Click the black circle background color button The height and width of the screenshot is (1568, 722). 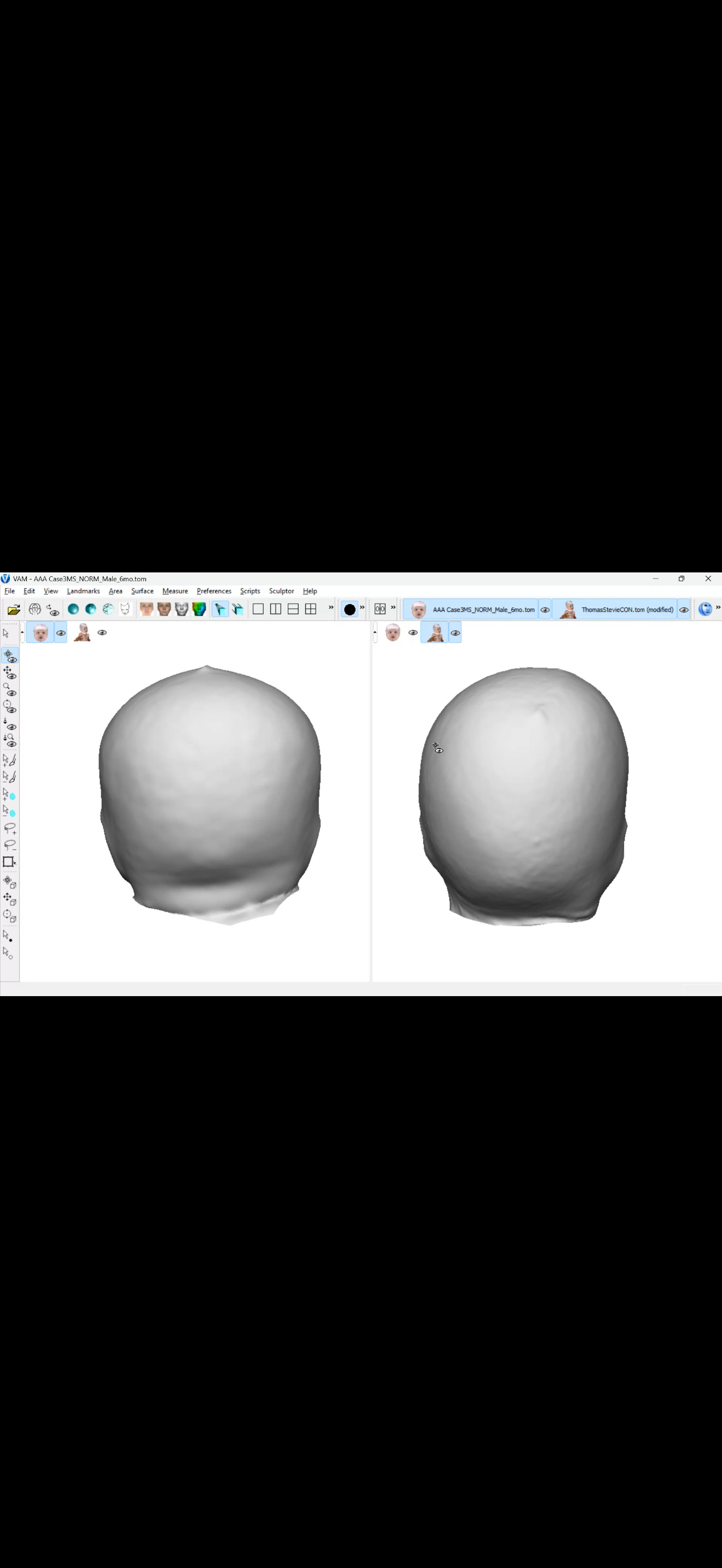(x=350, y=609)
